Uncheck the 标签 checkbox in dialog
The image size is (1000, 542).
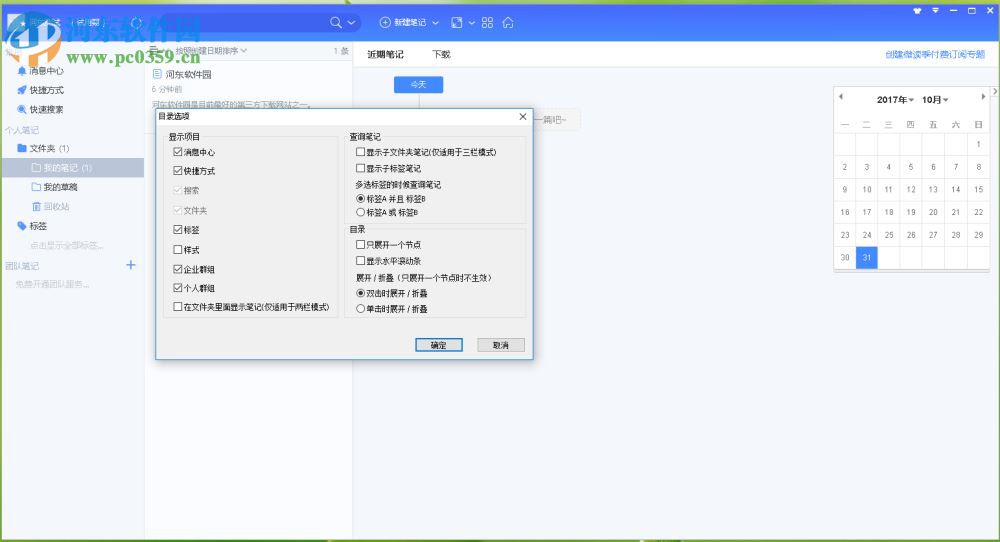(x=178, y=229)
